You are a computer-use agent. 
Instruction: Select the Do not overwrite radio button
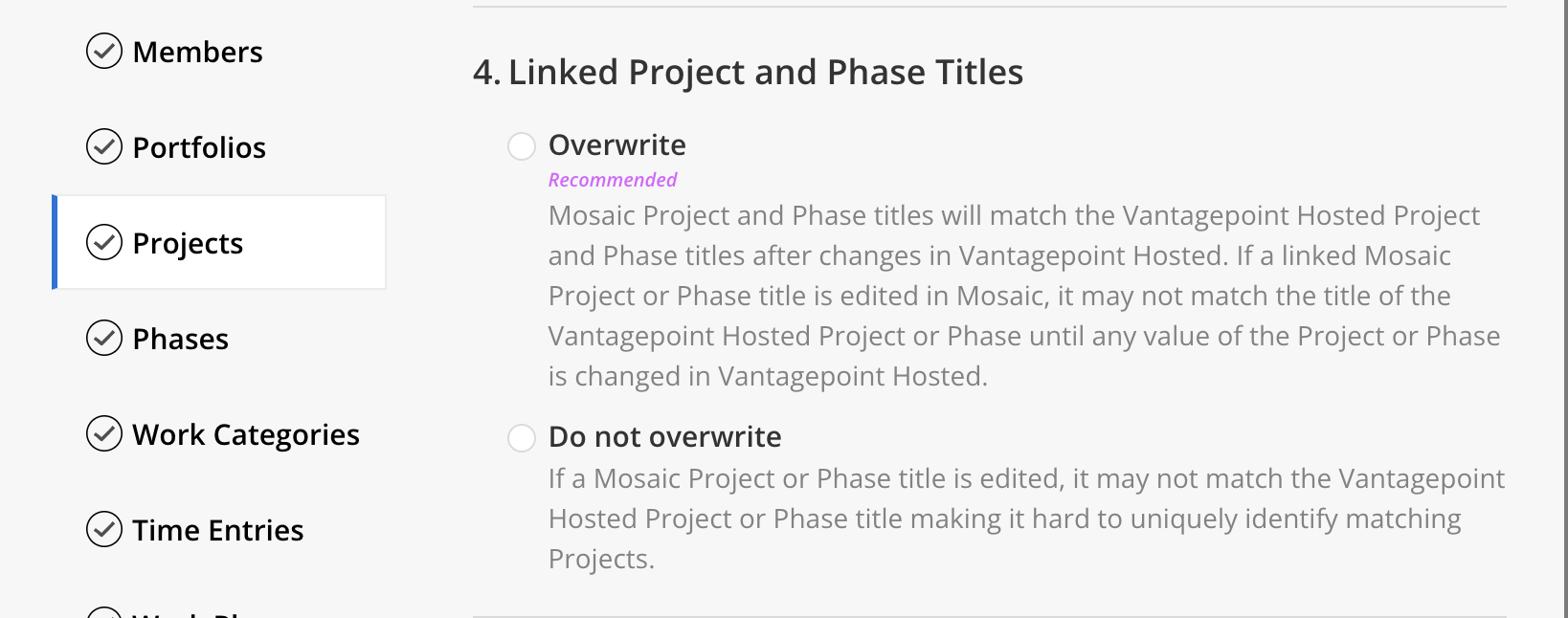tap(522, 438)
